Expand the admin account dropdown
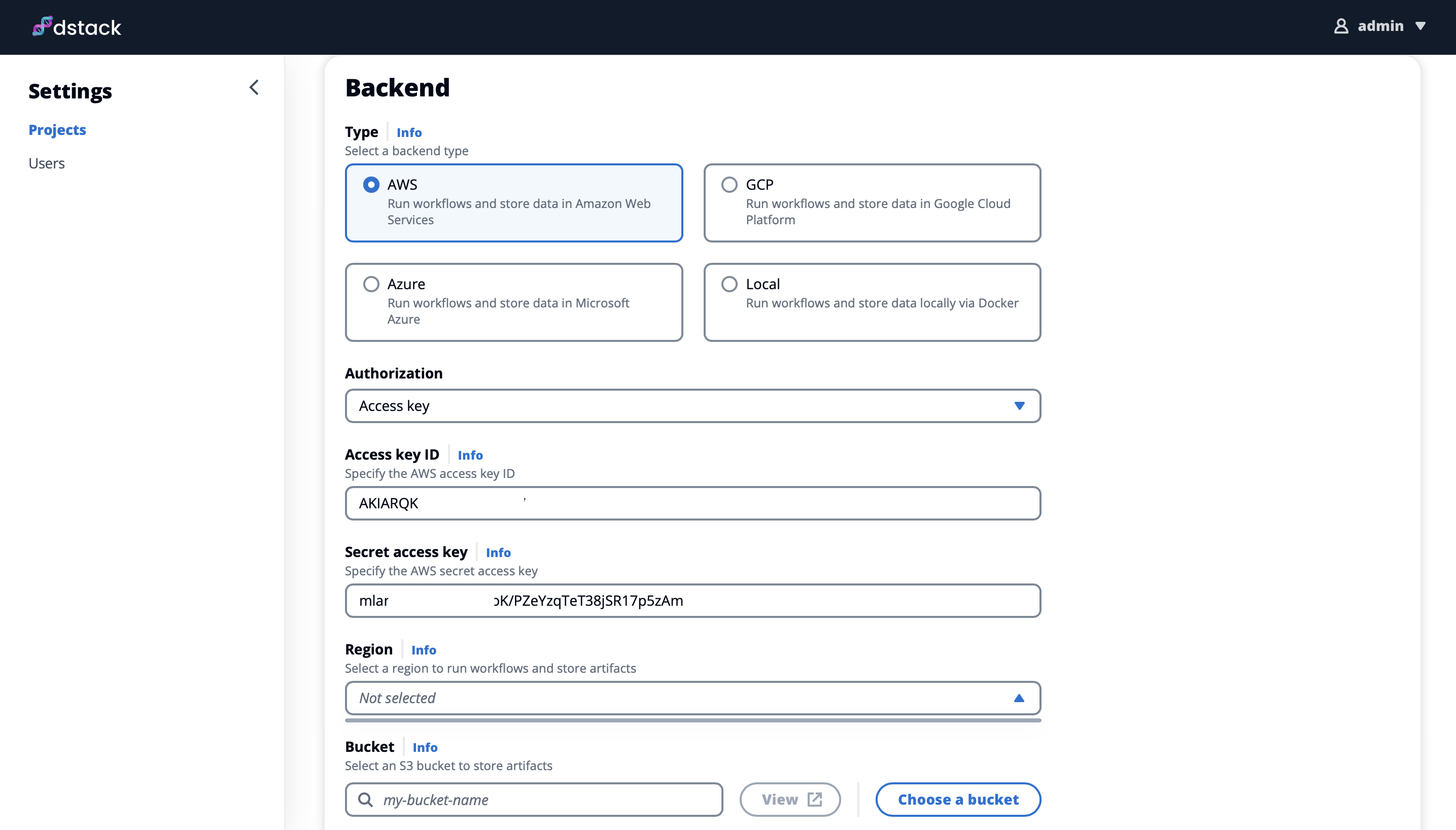The image size is (1456, 830). tap(1421, 26)
